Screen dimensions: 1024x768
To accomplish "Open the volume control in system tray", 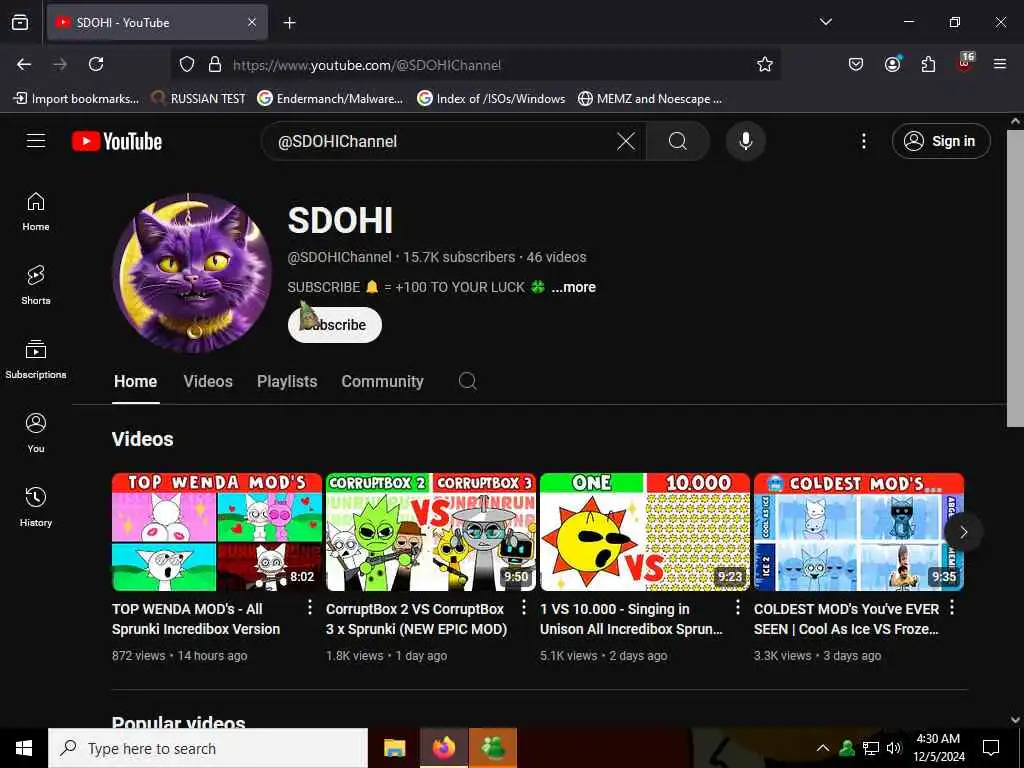I will (x=893, y=748).
